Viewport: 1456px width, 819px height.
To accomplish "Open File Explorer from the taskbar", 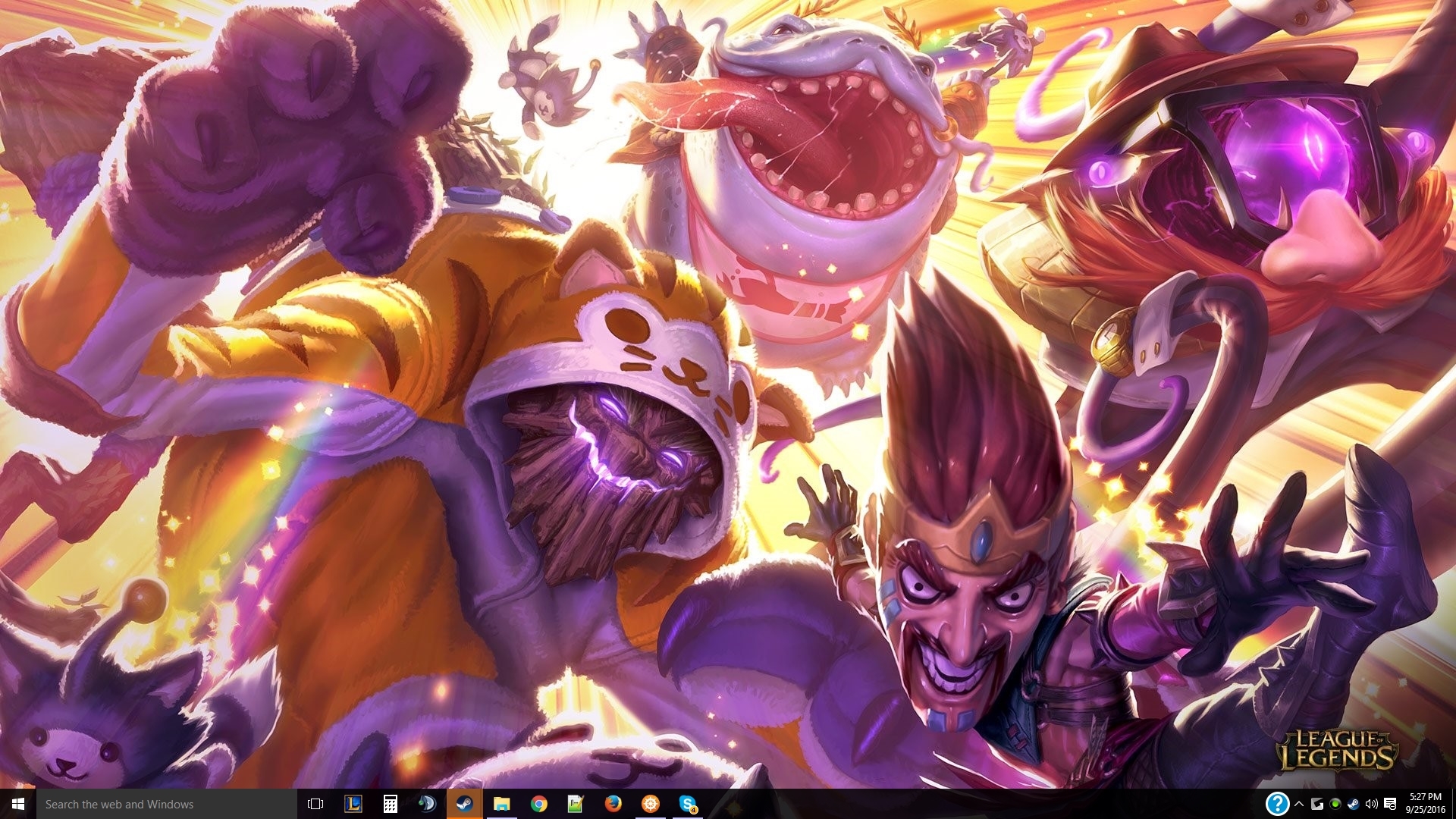I will click(x=502, y=804).
